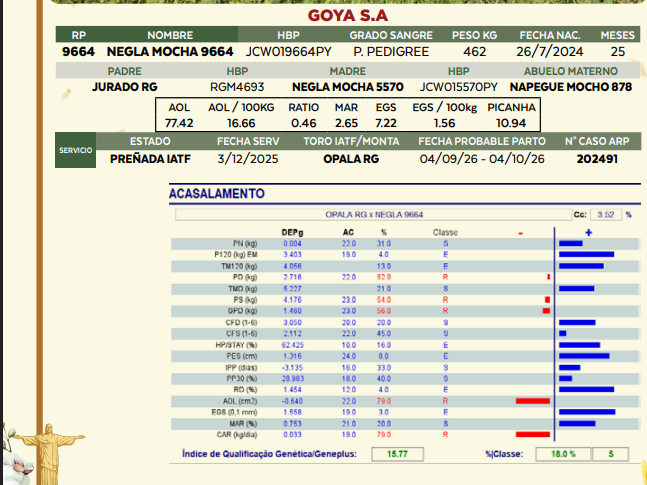Select the RATIO value 0.46
The height and width of the screenshot is (485, 647).
(x=303, y=123)
